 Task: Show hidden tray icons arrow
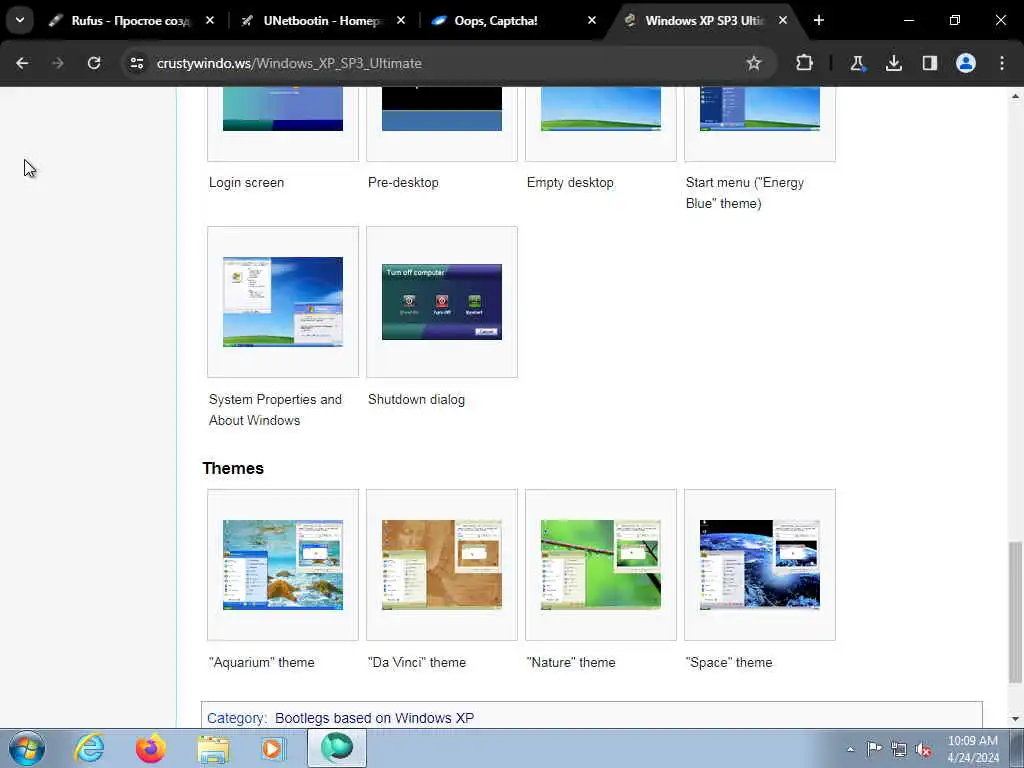[850, 749]
